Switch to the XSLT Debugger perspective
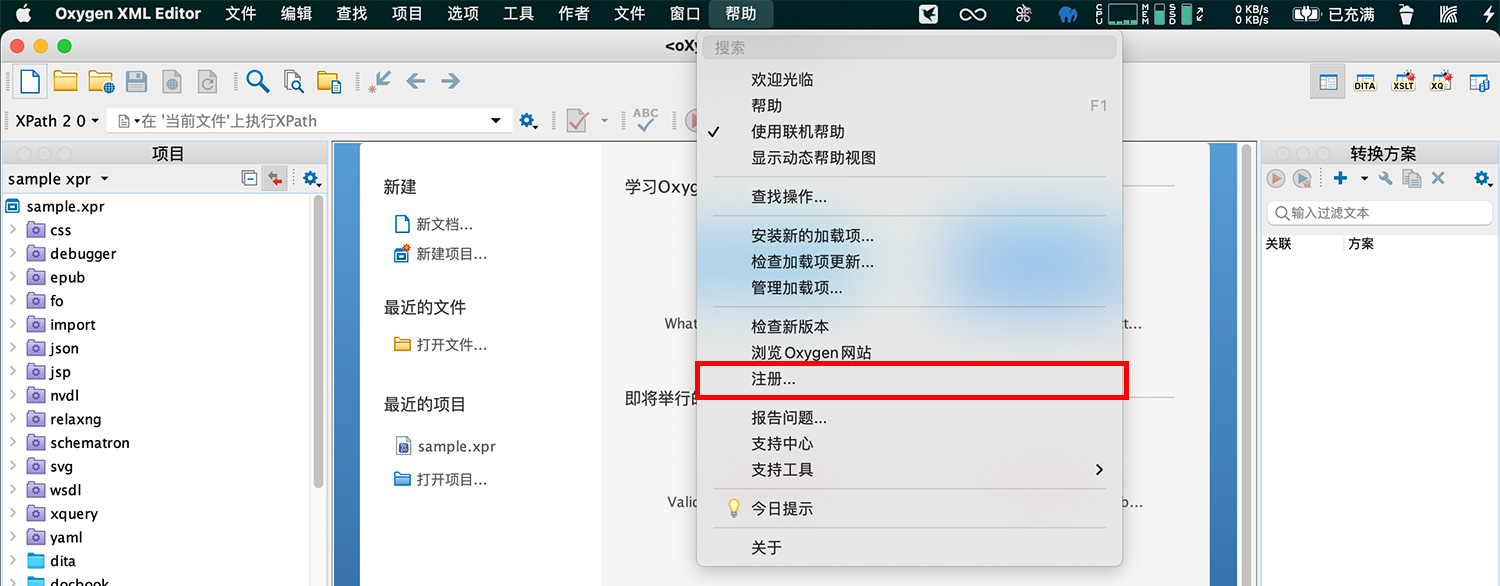This screenshot has width=1500, height=586. (x=1404, y=82)
